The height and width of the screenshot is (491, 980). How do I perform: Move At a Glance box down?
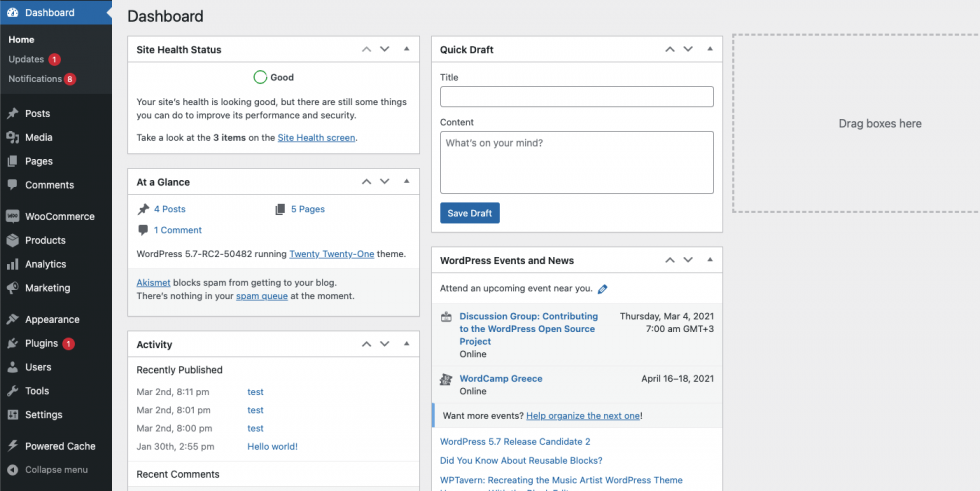pyautogui.click(x=384, y=182)
